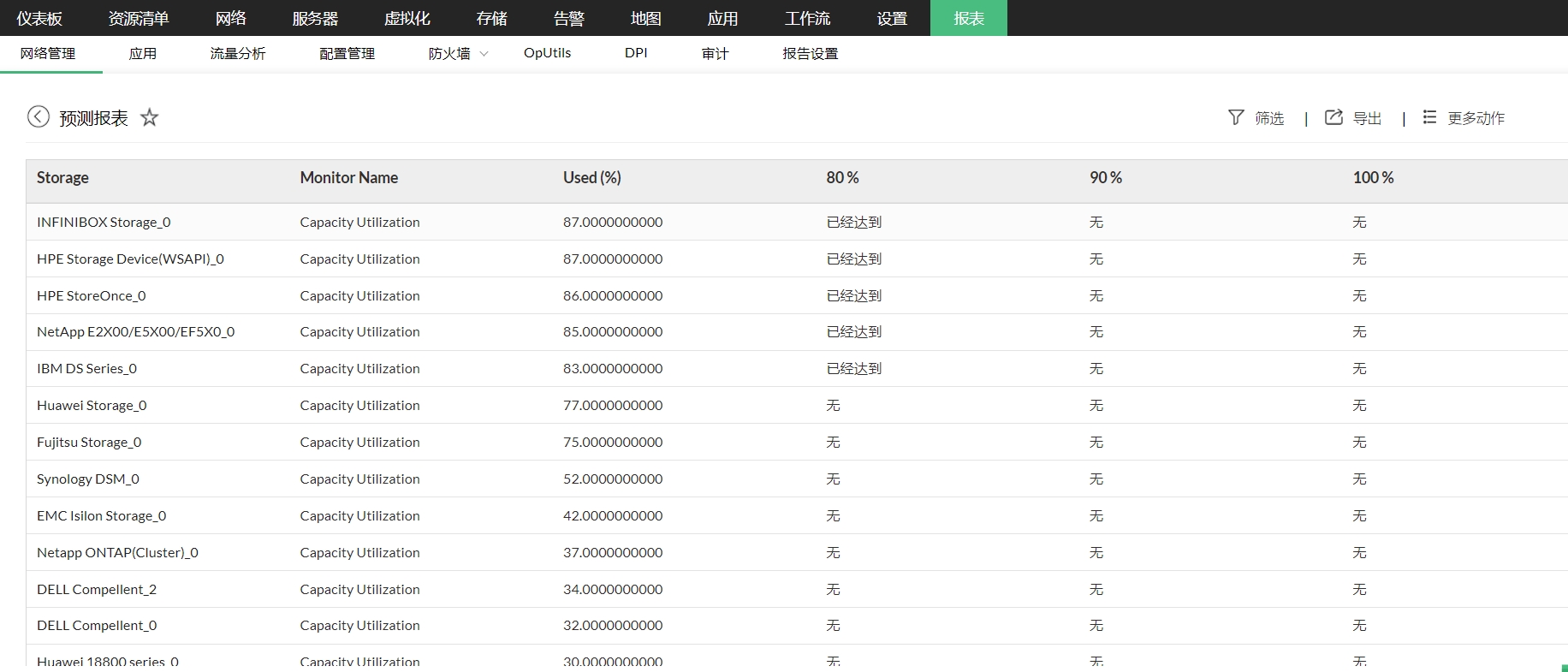Viewport: 1568px width, 672px height.
Task: Select the INFINIBOX Storage_0 row name
Action: (x=104, y=223)
